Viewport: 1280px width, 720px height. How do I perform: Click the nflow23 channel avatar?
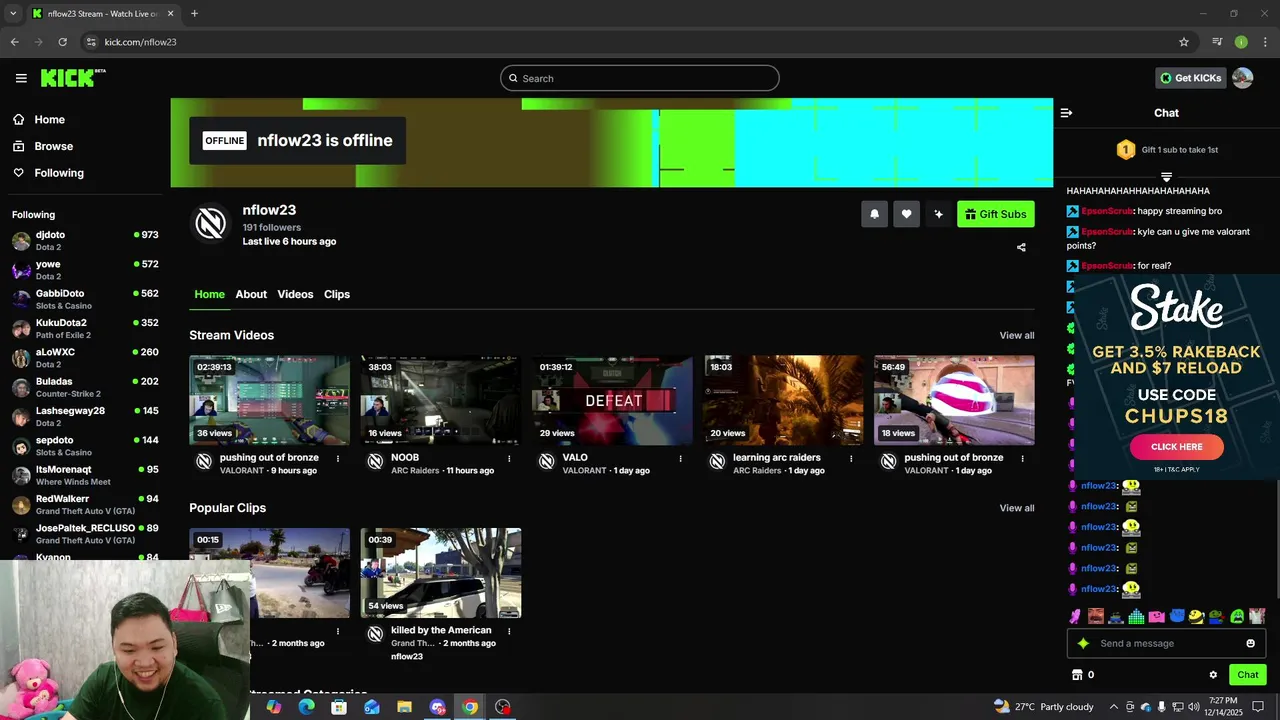tap(210, 223)
